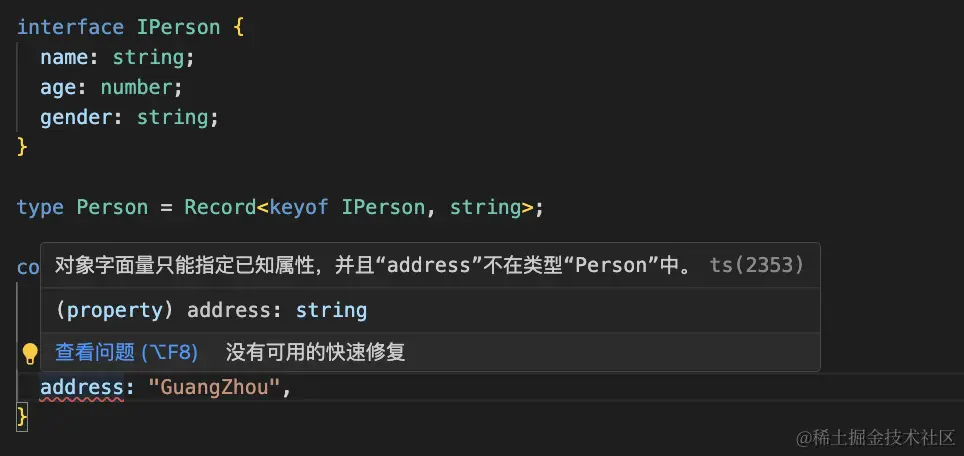Click the address property with red underline

point(82,388)
